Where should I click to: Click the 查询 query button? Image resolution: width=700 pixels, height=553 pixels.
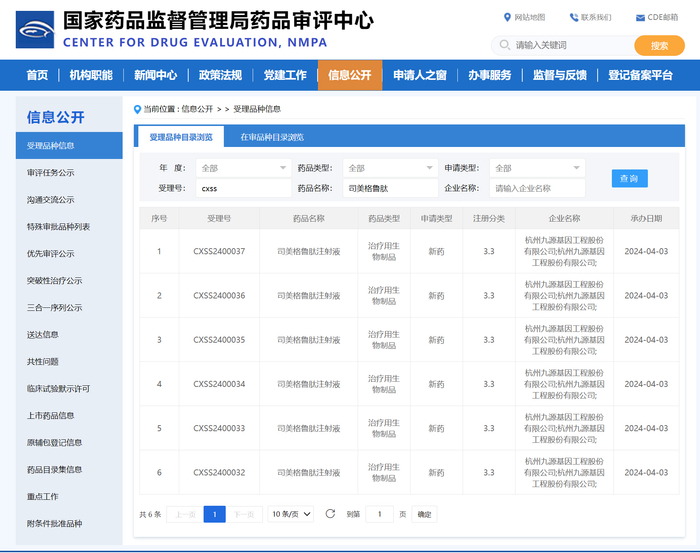[x=629, y=178]
